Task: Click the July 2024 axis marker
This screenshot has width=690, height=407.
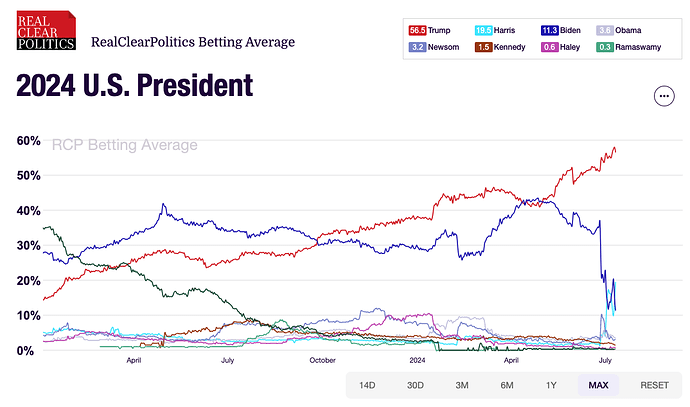Action: tap(605, 360)
